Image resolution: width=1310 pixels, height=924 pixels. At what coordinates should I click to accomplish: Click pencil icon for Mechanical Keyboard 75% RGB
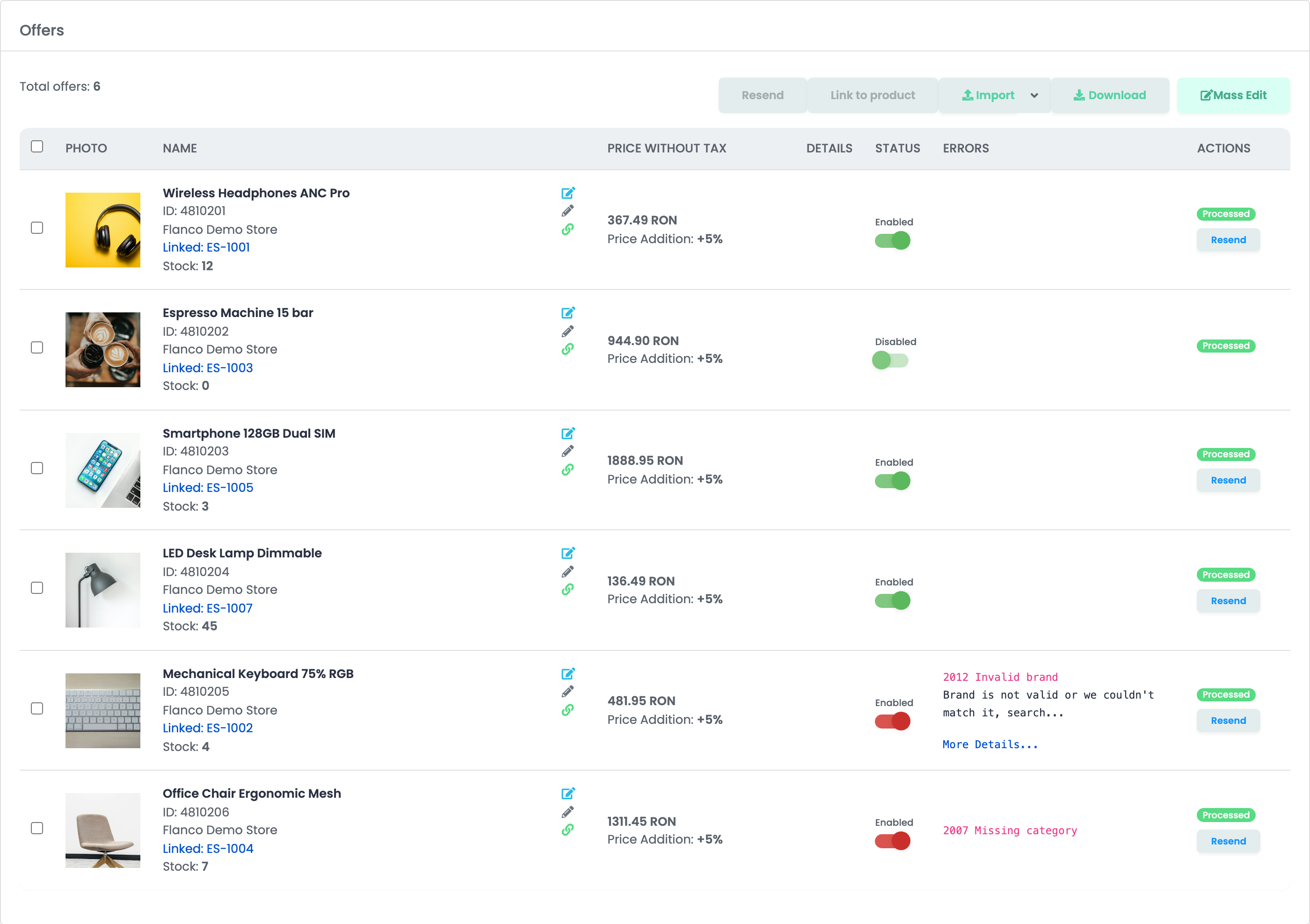(568, 692)
